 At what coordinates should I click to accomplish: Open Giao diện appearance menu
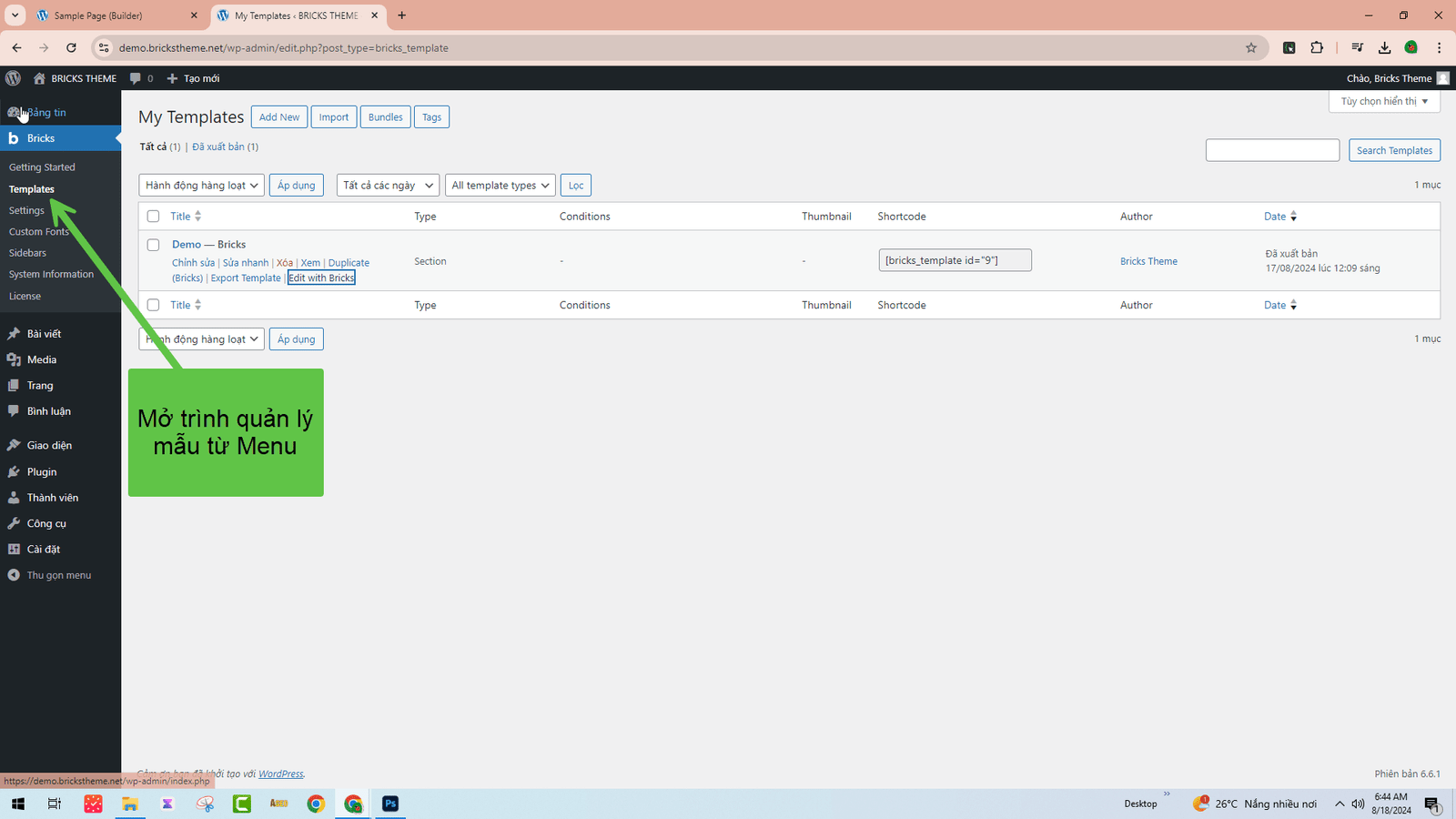60,446
